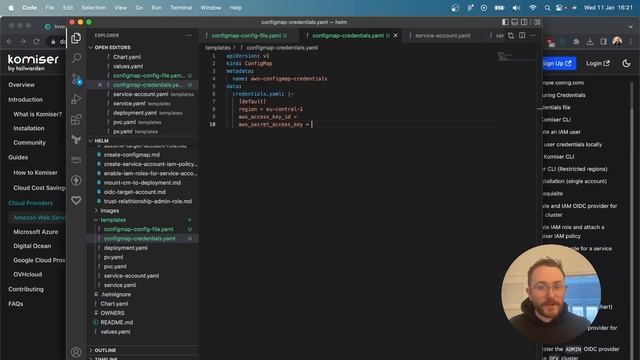Collapse the templates folder

pyautogui.click(x=113, y=220)
